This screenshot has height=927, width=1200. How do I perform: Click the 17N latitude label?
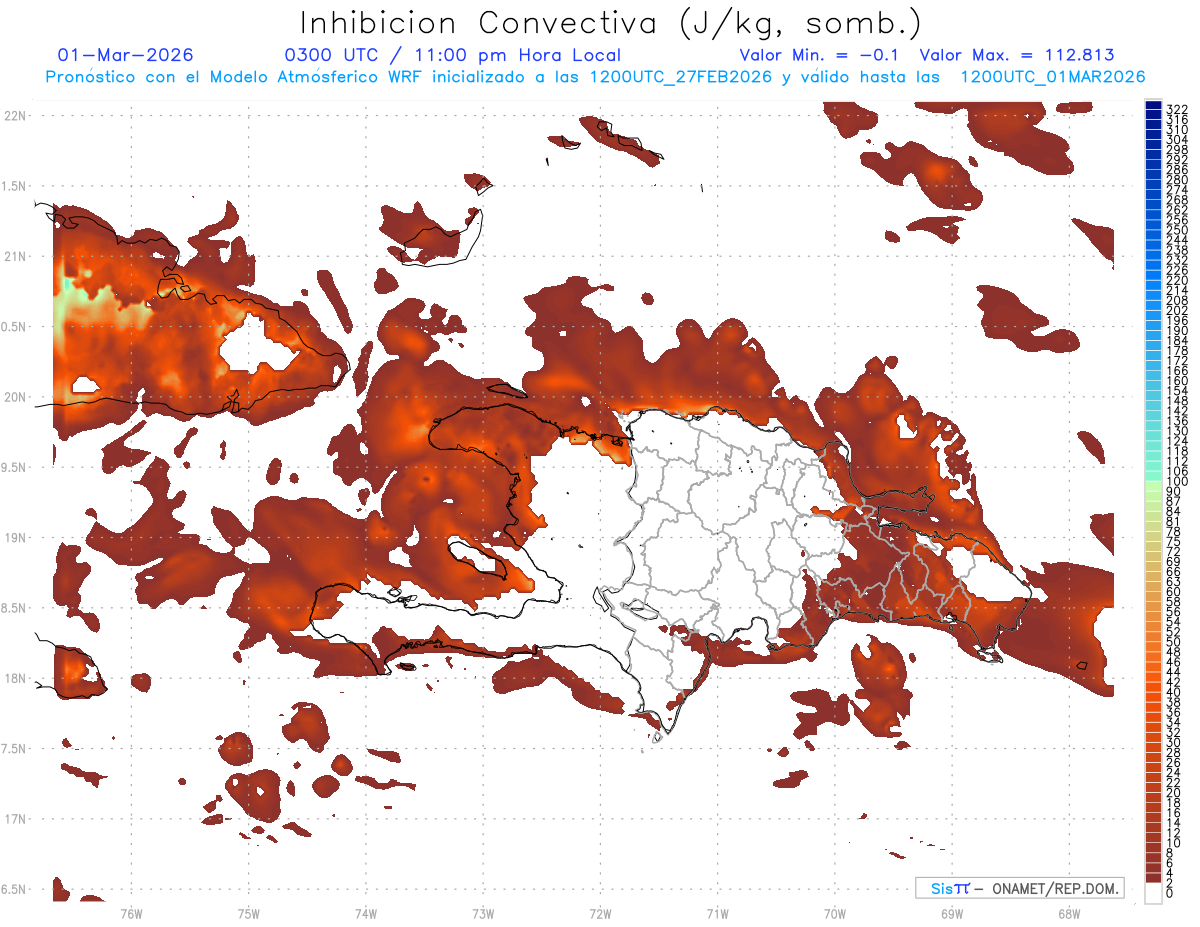click(15, 819)
